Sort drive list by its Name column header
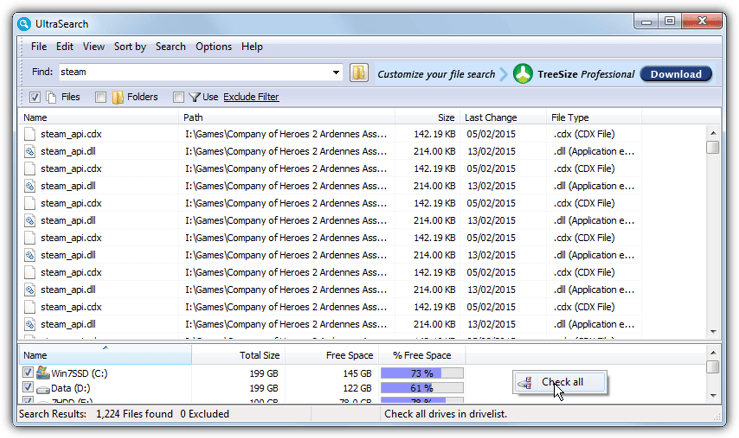The image size is (739, 438). [x=105, y=355]
